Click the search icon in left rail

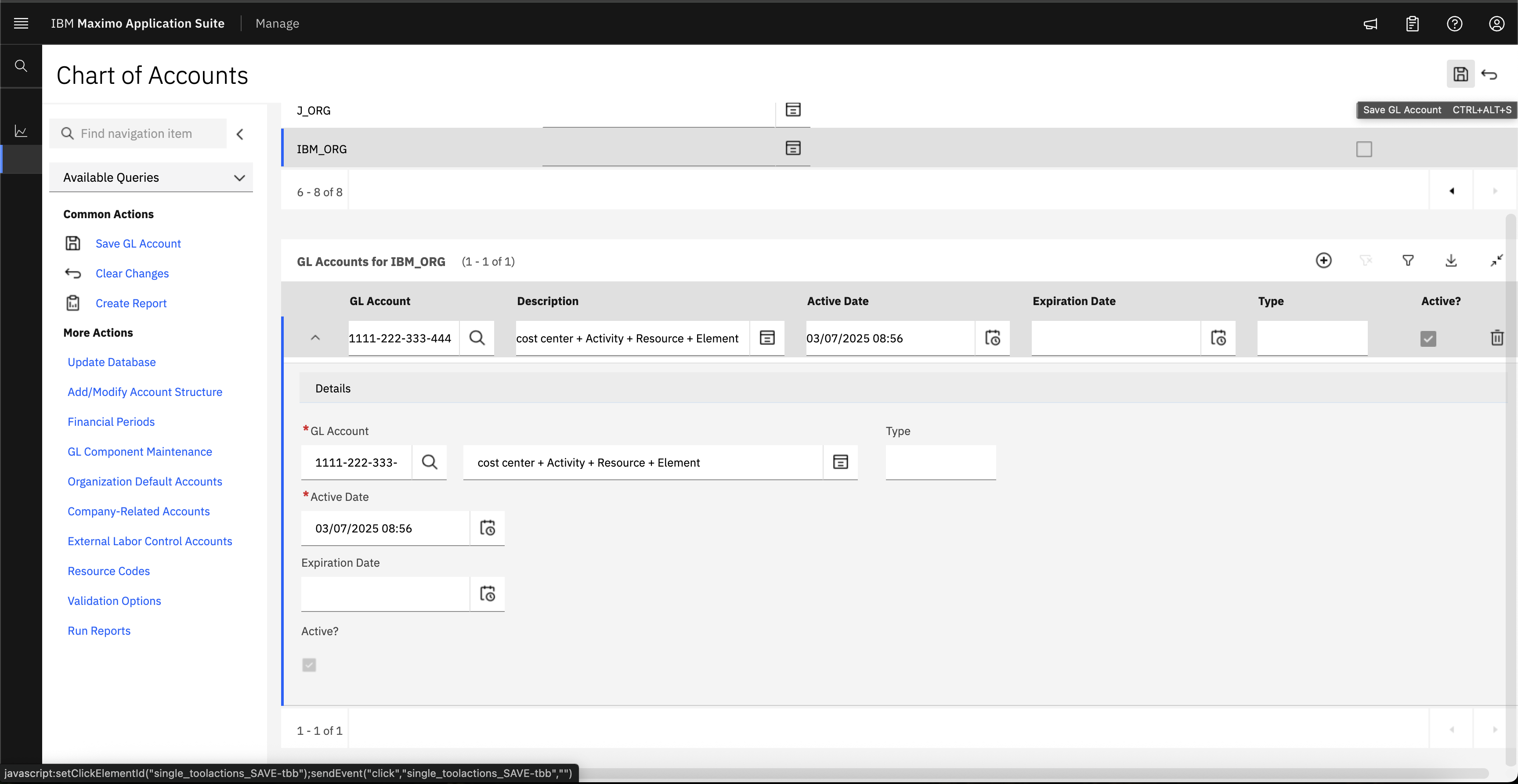[21, 65]
